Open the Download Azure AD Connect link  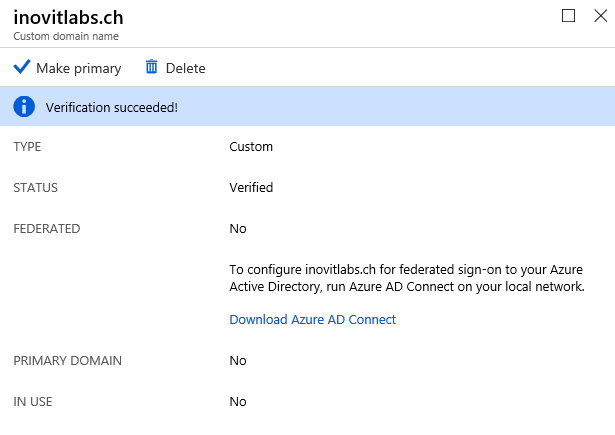tap(313, 319)
